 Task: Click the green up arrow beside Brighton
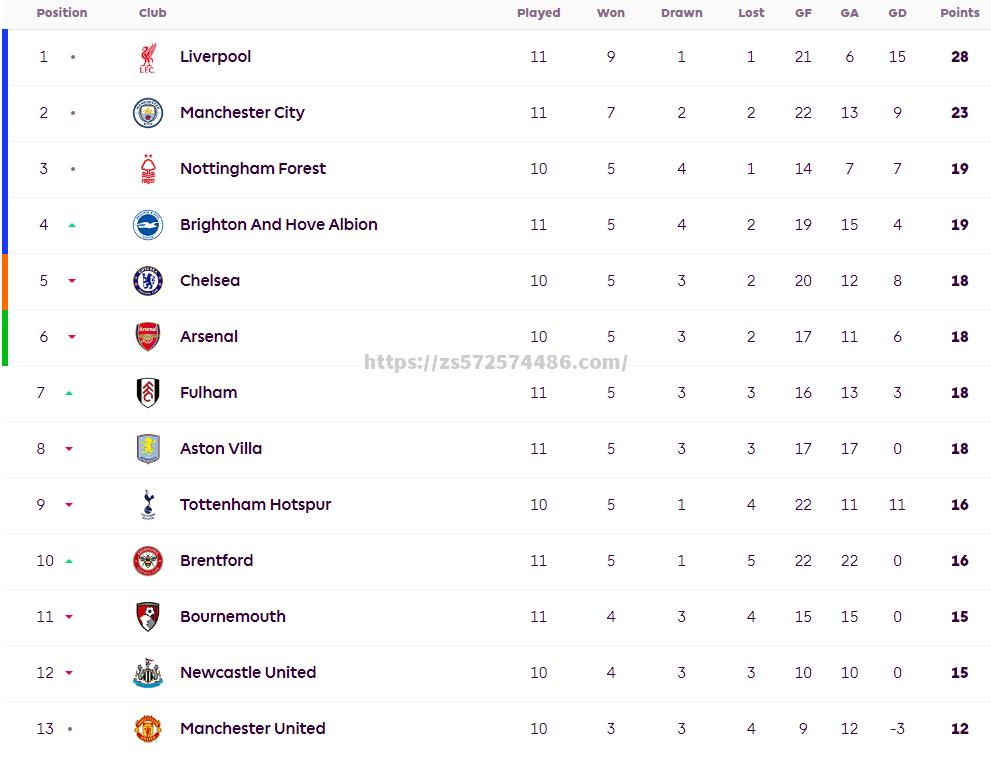[x=72, y=225]
